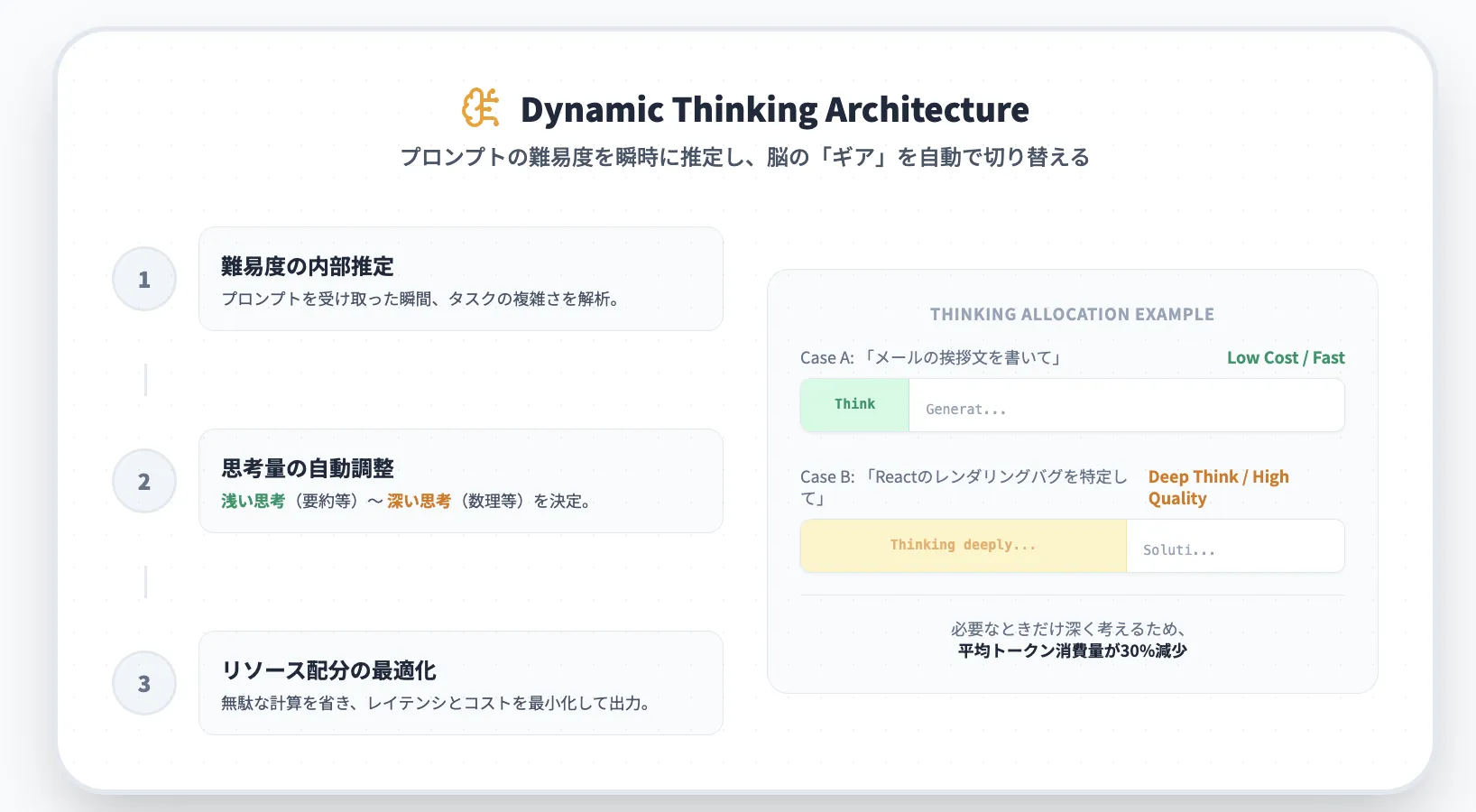
Task: Toggle the Low Cost / Fast label
Action: [x=1285, y=357]
